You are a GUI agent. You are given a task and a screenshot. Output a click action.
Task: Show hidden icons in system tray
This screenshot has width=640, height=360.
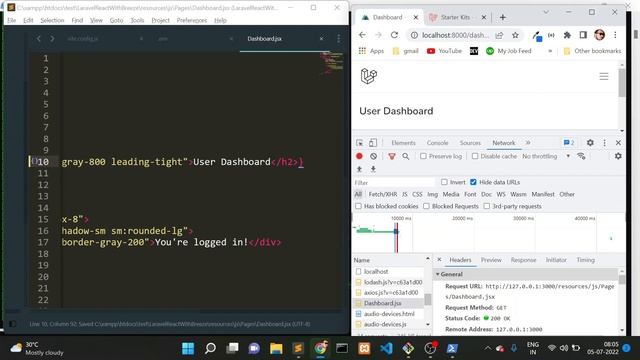pos(487,348)
